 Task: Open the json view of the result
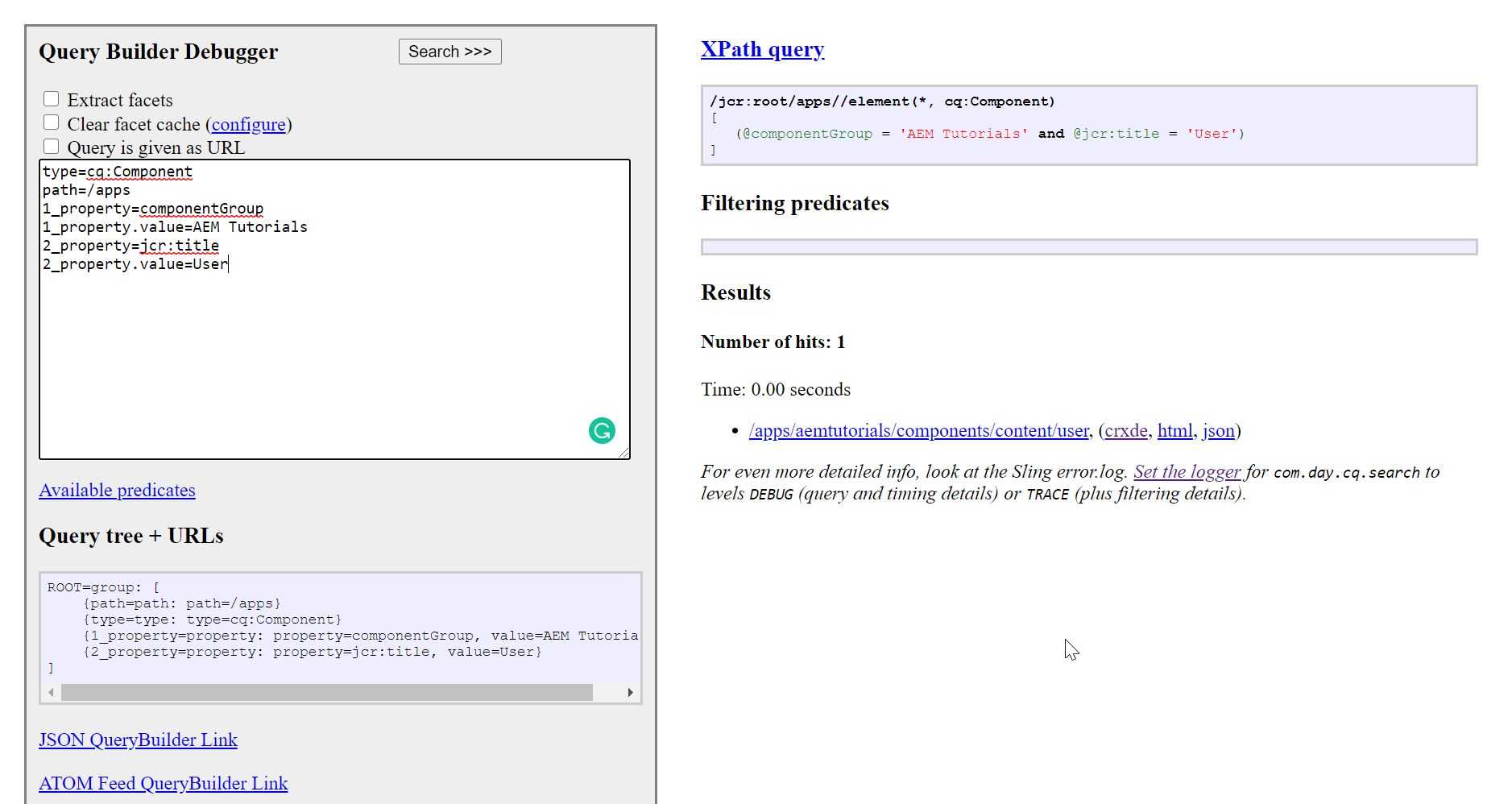click(1218, 431)
